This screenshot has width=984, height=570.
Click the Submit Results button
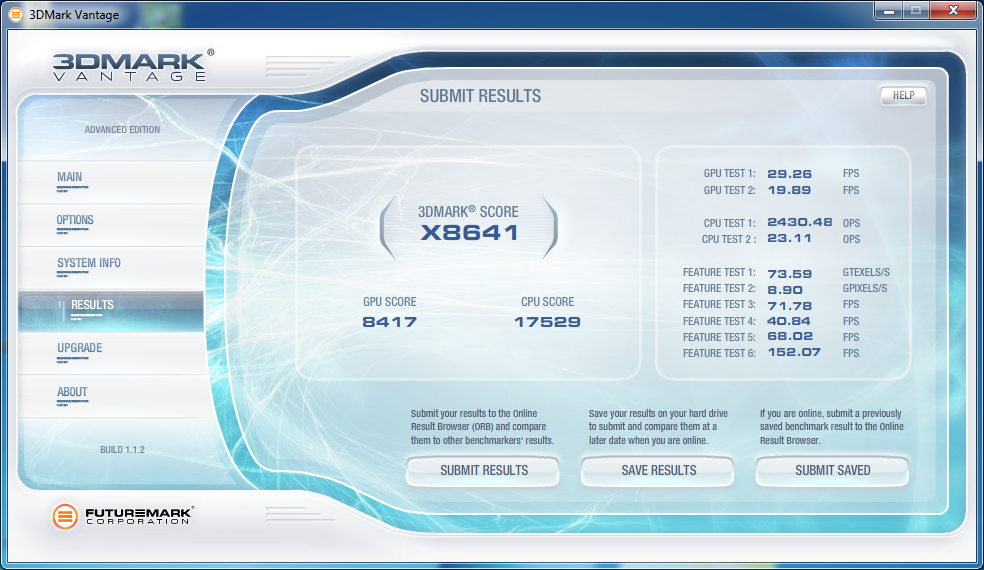[x=484, y=470]
